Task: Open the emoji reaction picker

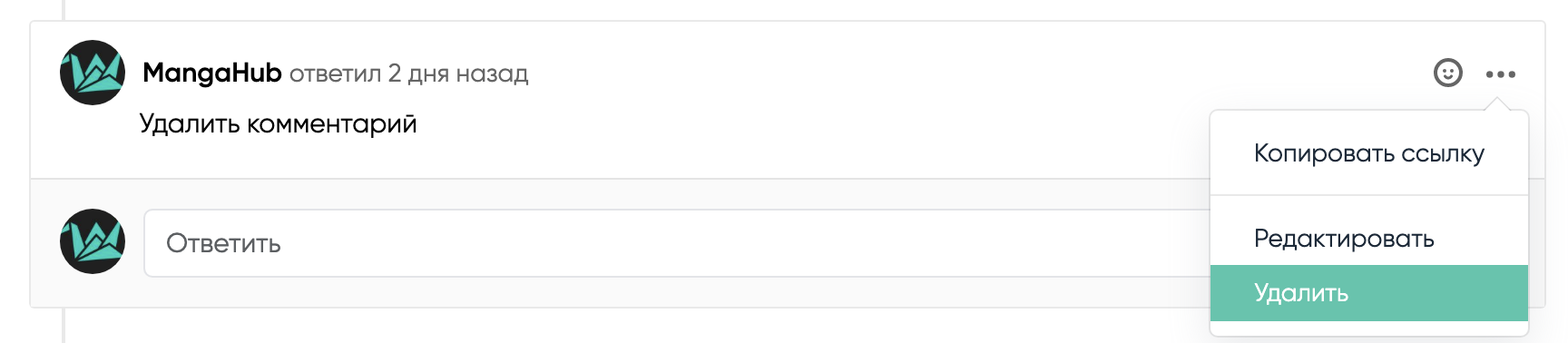Action: point(1447,73)
